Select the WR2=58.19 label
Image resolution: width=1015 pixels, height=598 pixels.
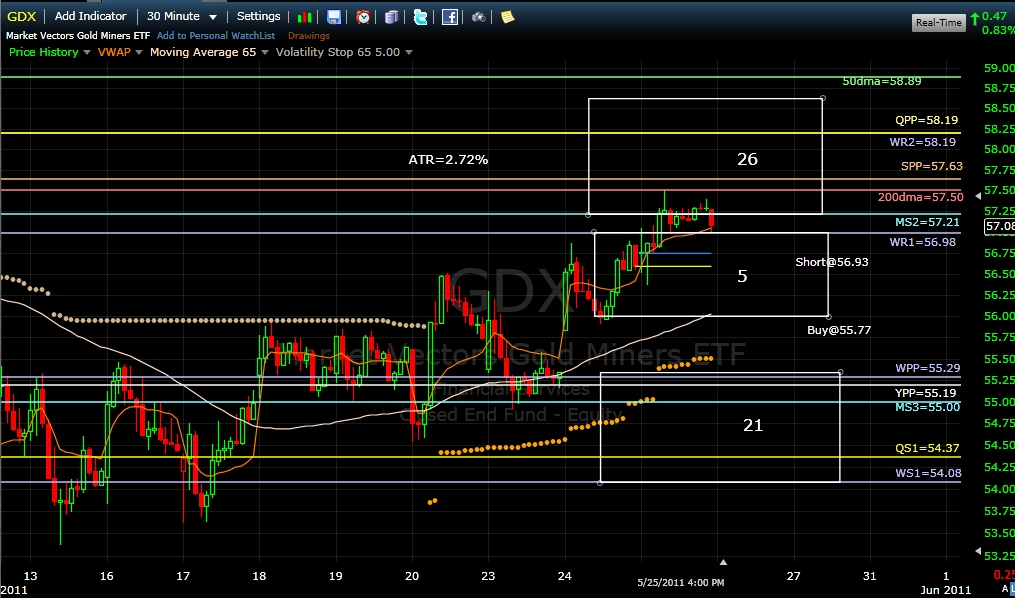(924, 142)
